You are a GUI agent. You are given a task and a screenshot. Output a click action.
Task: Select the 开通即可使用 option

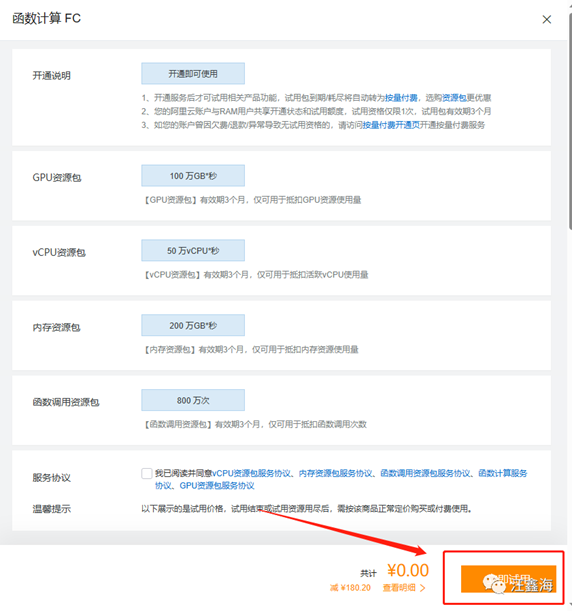click(193, 74)
